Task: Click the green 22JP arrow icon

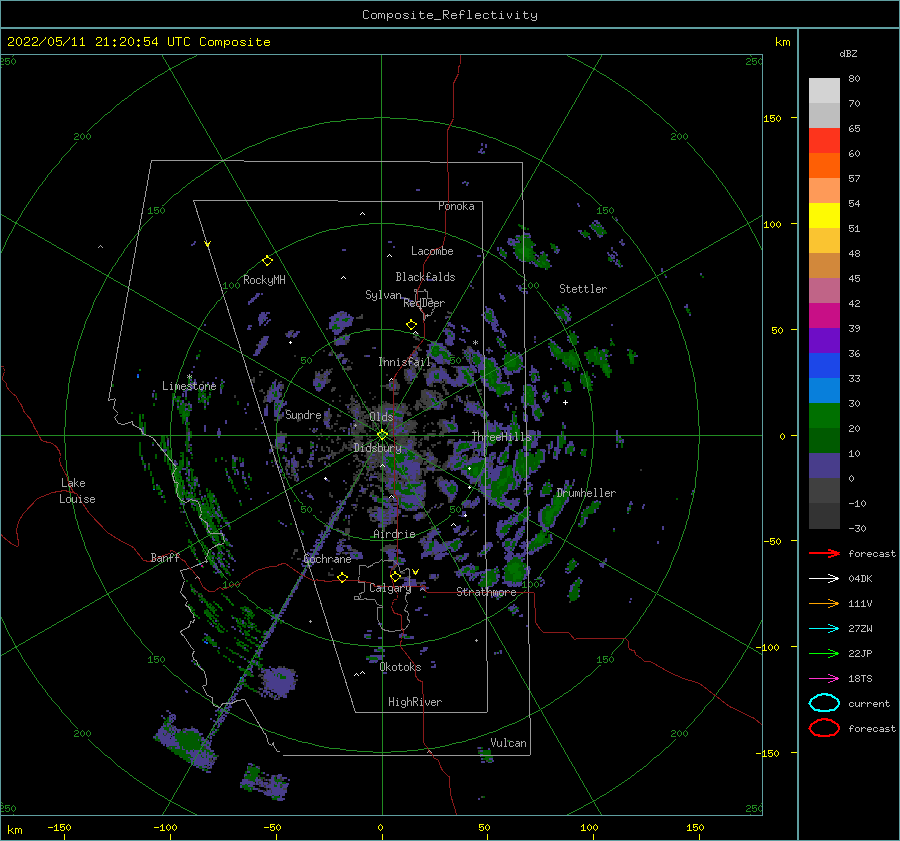Action: click(x=824, y=653)
